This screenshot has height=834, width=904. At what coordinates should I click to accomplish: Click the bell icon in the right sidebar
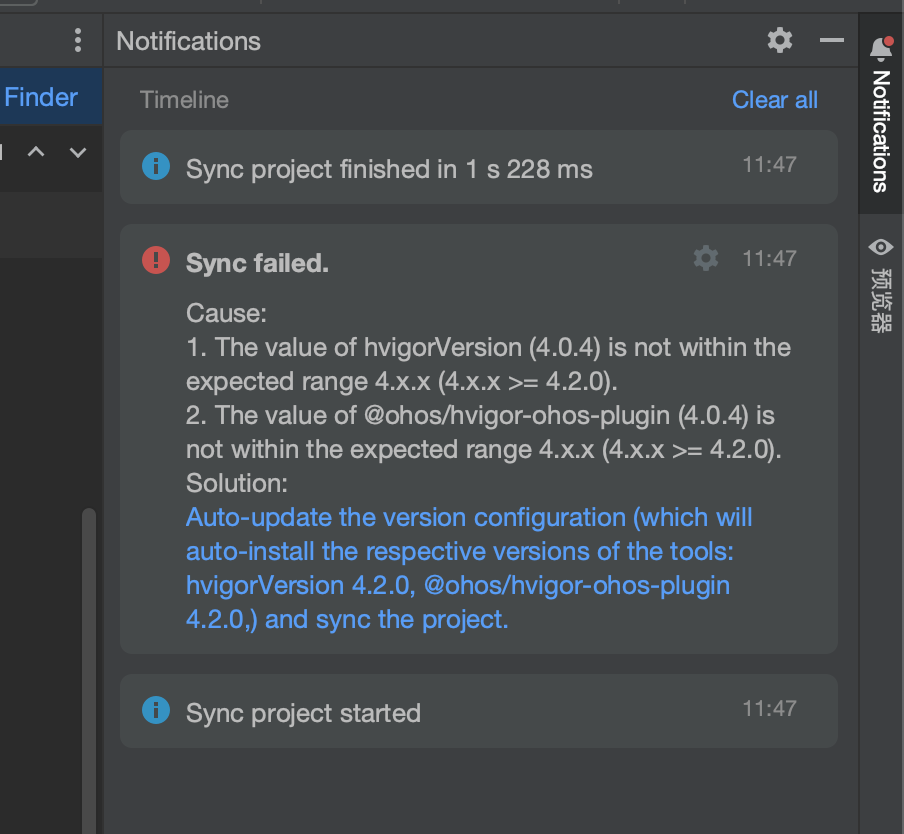pos(881,47)
